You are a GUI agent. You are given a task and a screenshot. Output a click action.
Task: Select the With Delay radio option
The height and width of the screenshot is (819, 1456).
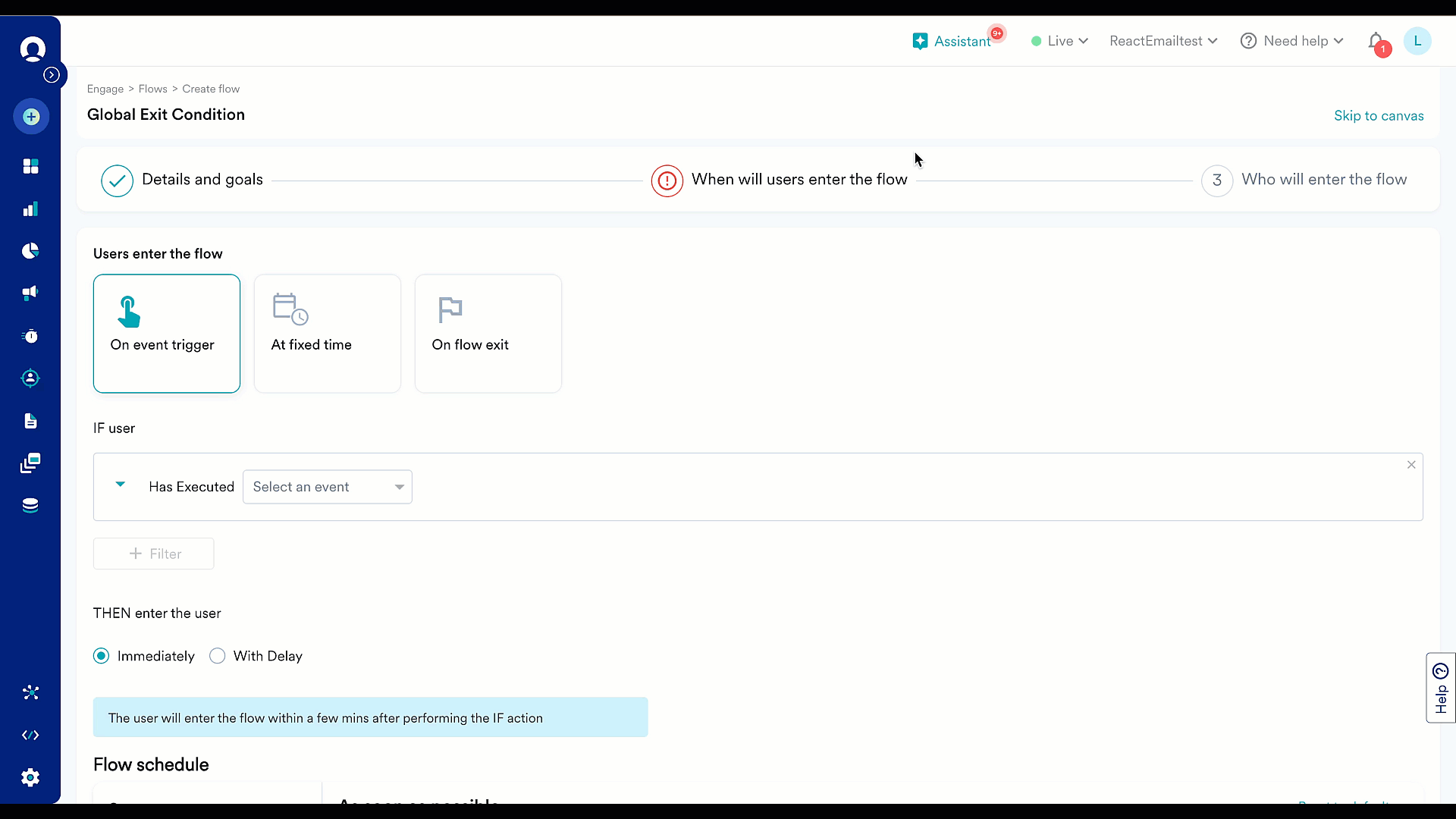click(218, 656)
